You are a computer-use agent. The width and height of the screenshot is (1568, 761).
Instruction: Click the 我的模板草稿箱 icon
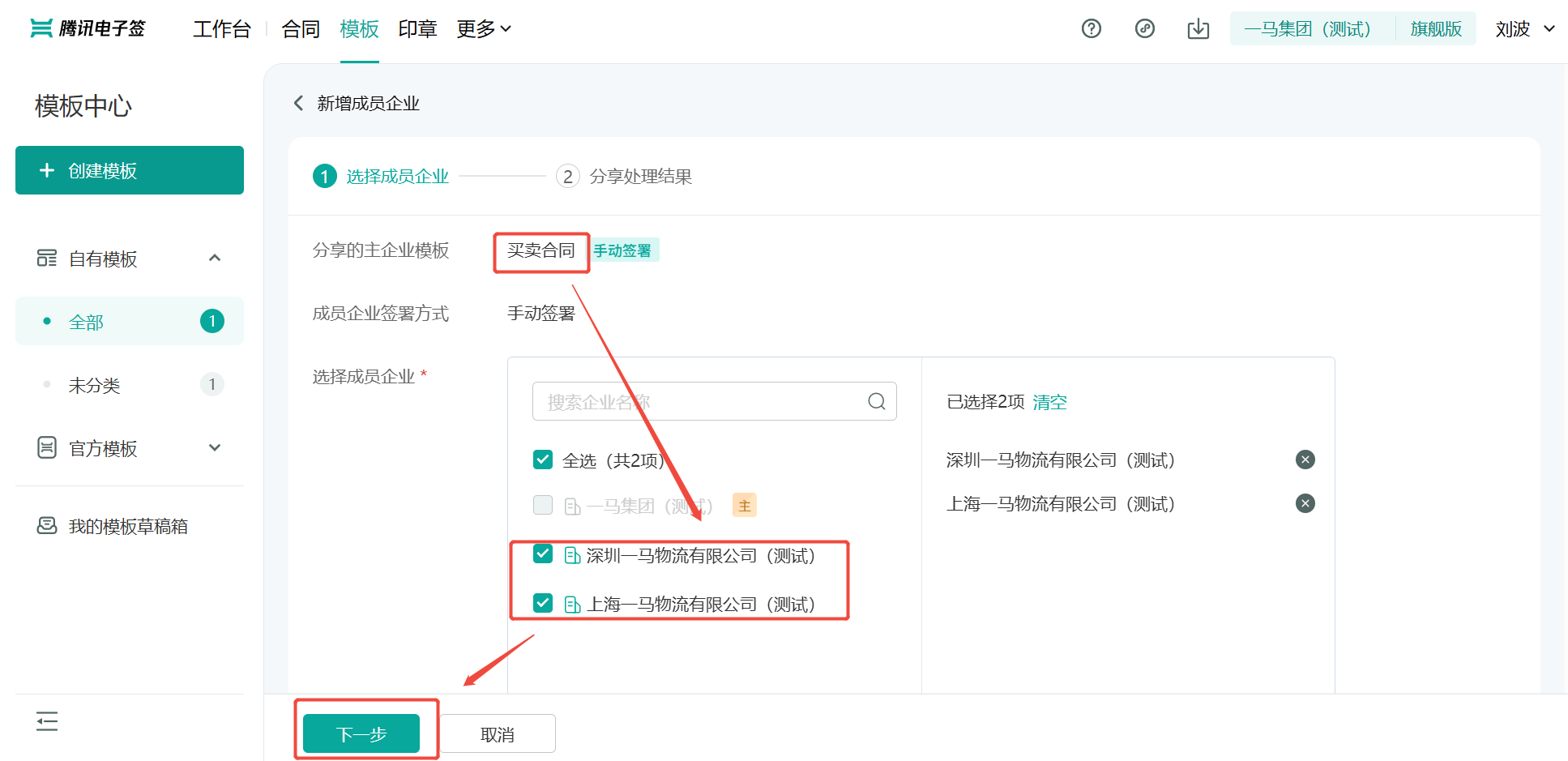pos(47,526)
